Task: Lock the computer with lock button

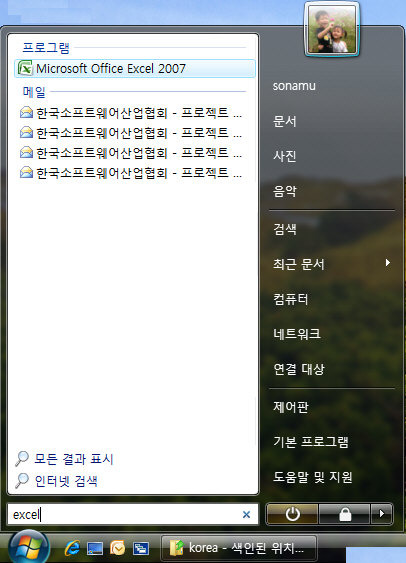Action: 345,514
